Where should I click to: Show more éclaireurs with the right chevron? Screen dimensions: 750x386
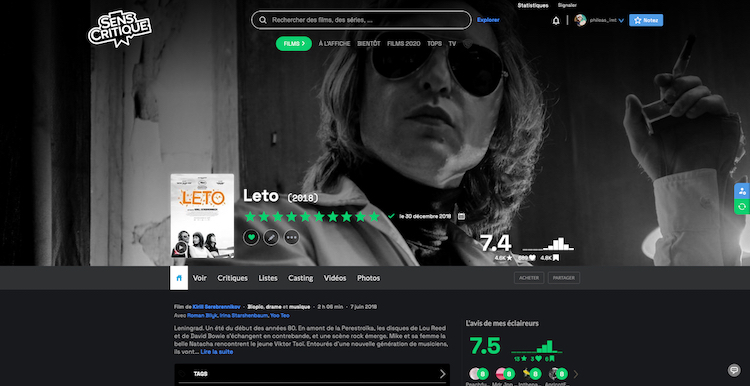(575, 374)
